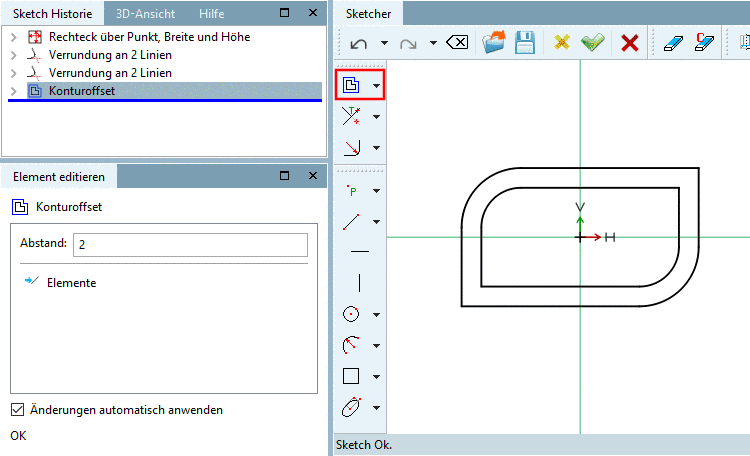Open the circle tool dropdown arrow
Image resolution: width=750 pixels, height=456 pixels.
pos(376,315)
